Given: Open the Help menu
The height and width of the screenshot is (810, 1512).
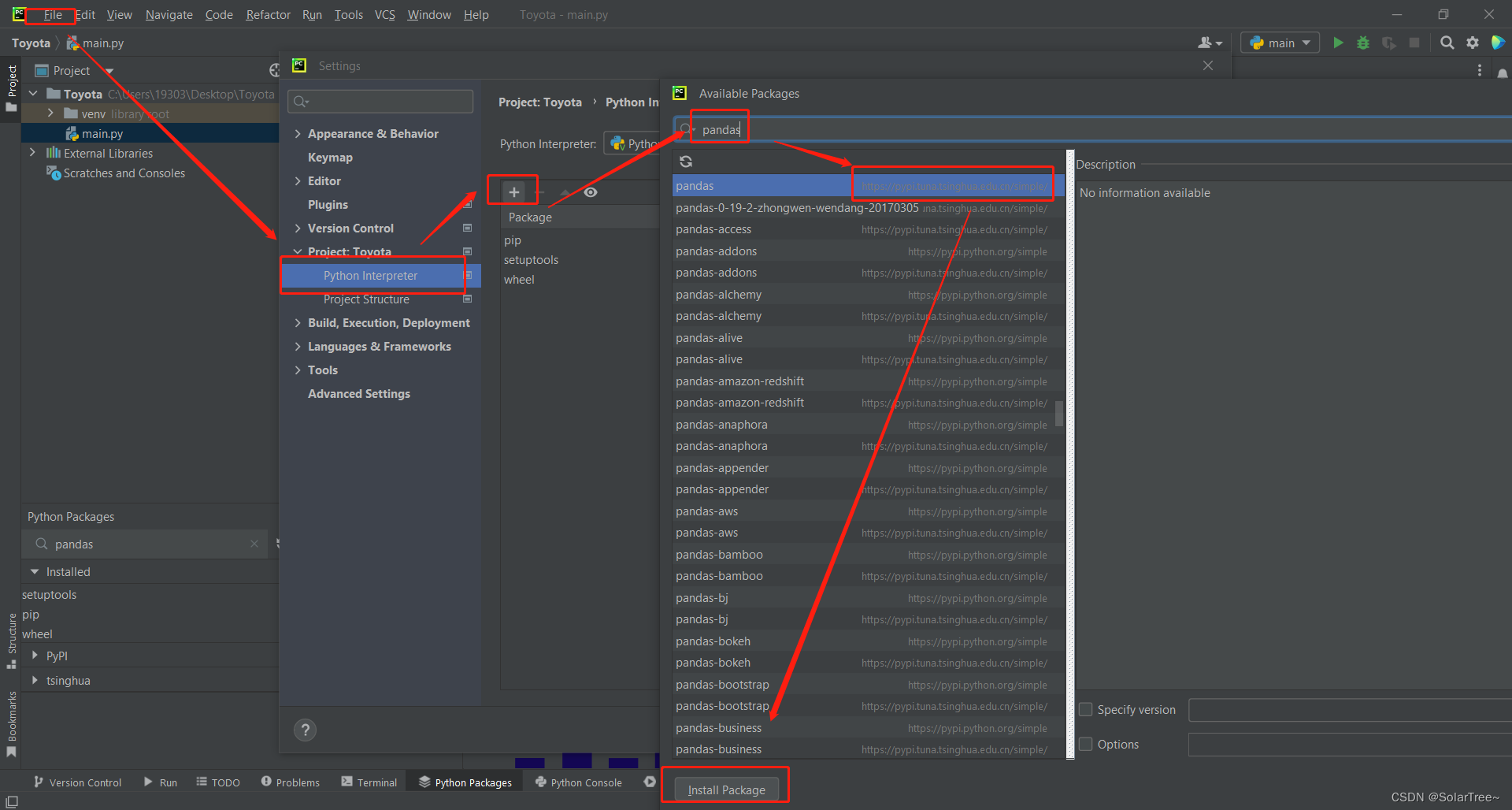Looking at the screenshot, I should [x=476, y=14].
